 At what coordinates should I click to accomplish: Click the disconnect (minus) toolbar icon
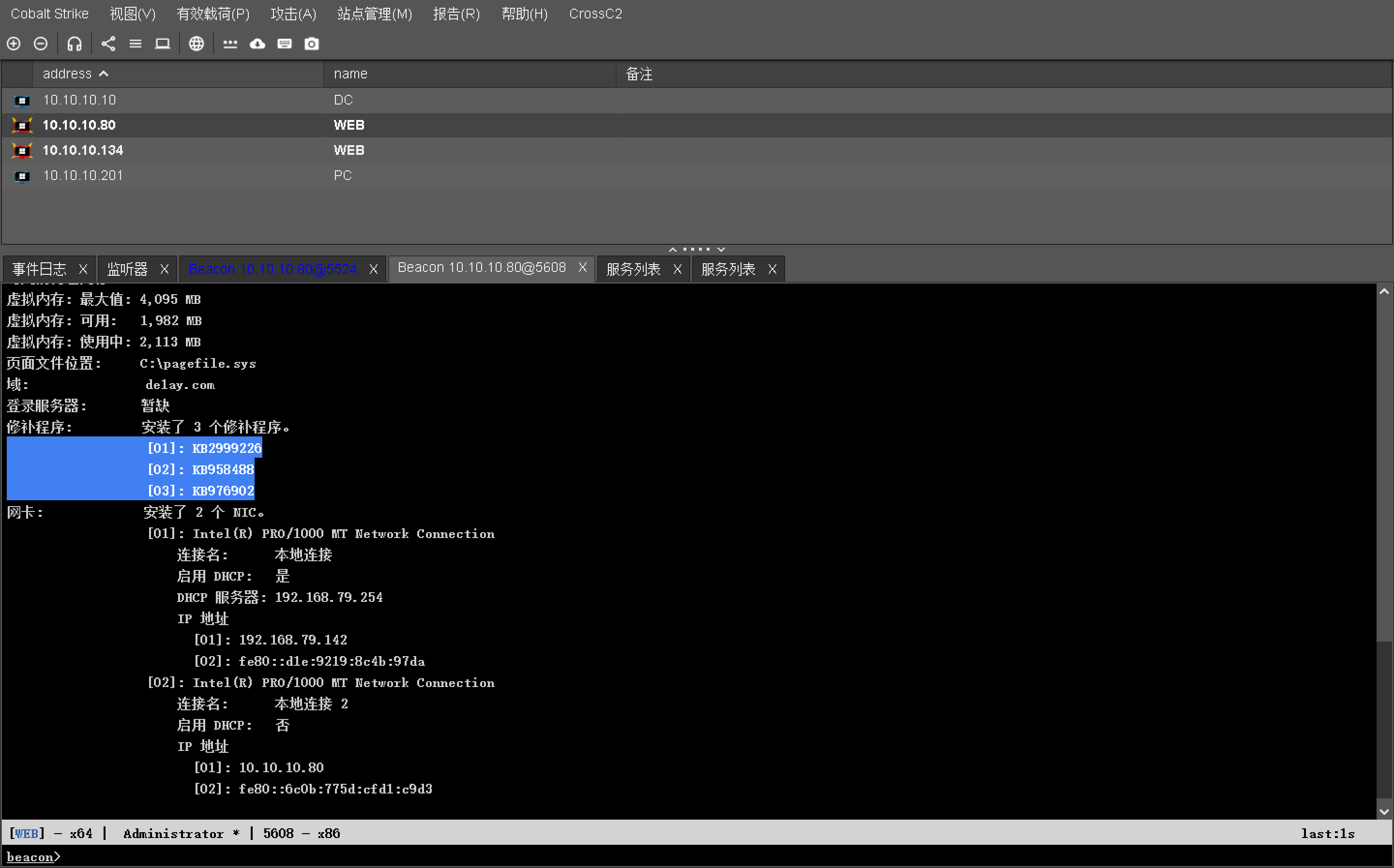tap(41, 44)
